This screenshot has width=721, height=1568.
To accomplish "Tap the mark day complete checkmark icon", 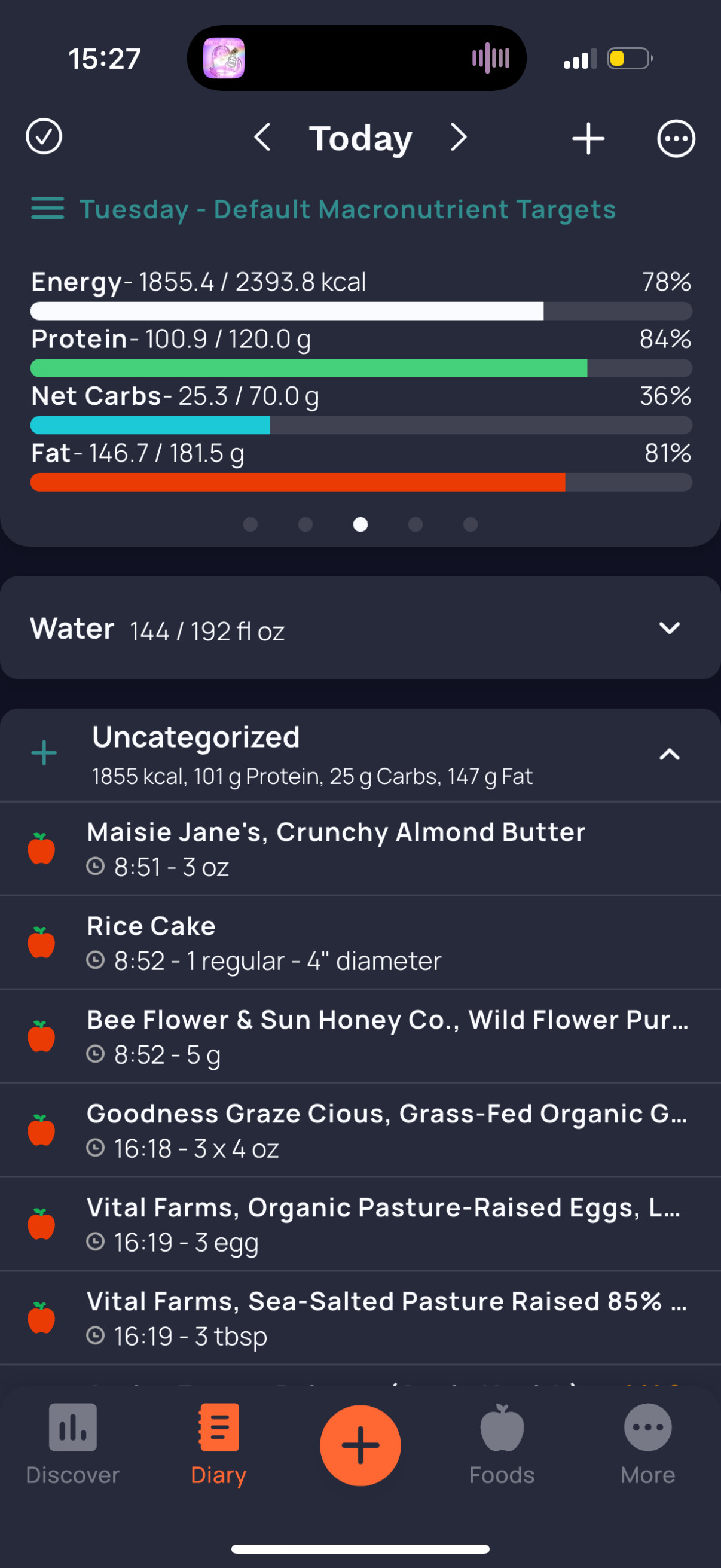I will point(44,137).
